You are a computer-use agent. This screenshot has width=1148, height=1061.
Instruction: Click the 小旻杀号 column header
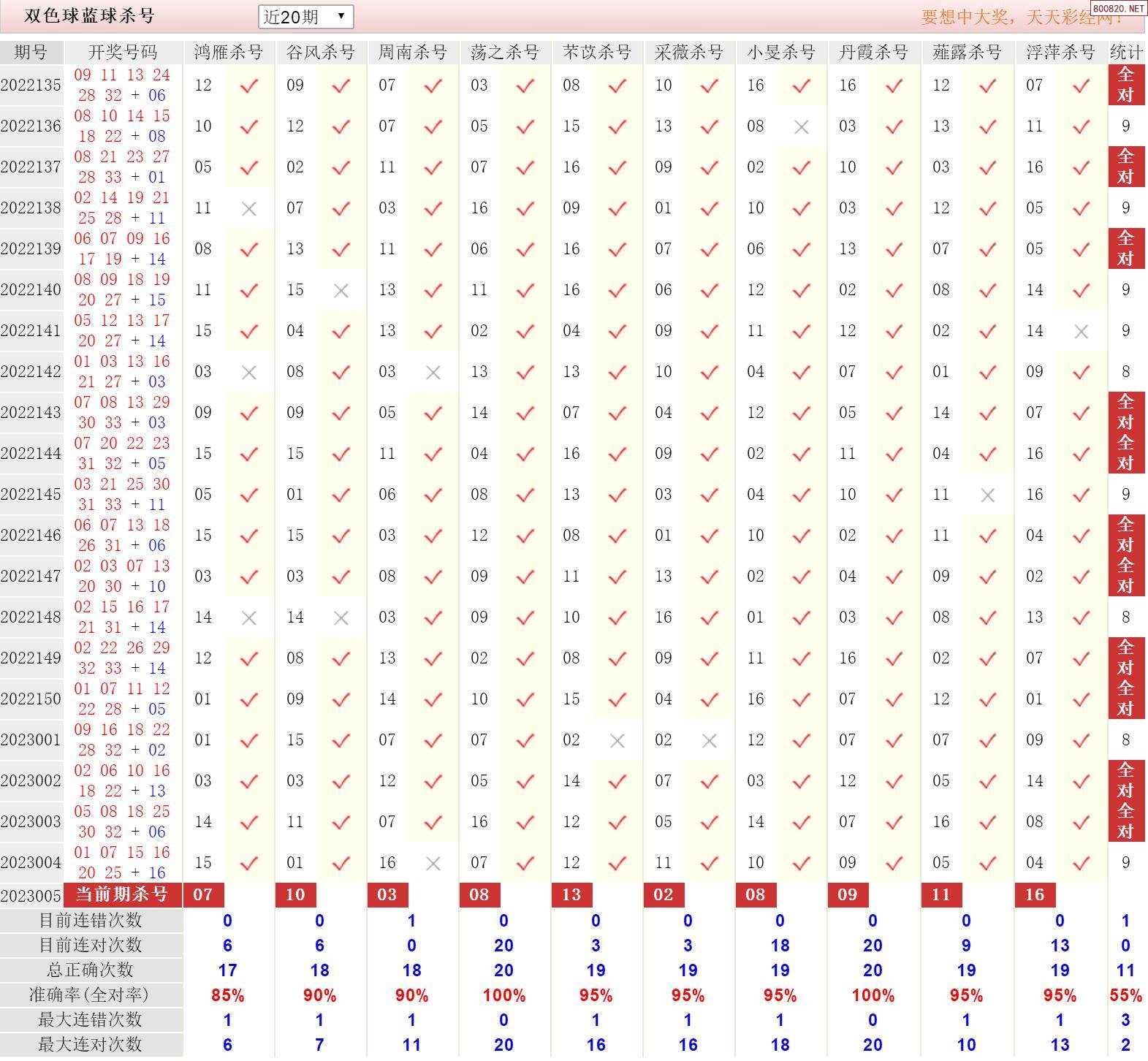point(781,53)
